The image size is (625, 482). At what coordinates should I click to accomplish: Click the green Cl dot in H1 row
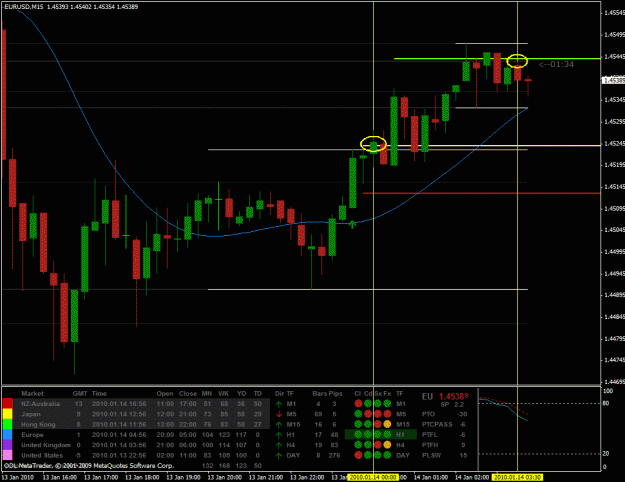pyautogui.click(x=358, y=435)
